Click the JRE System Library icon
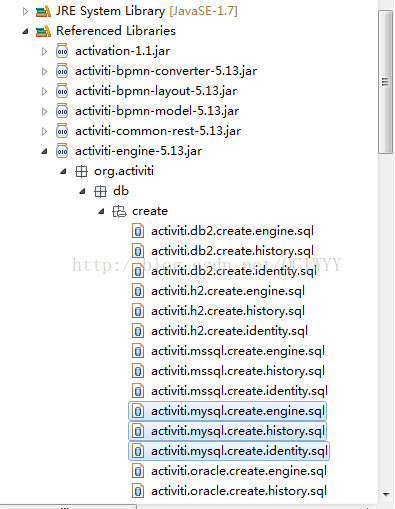 tap(43, 11)
